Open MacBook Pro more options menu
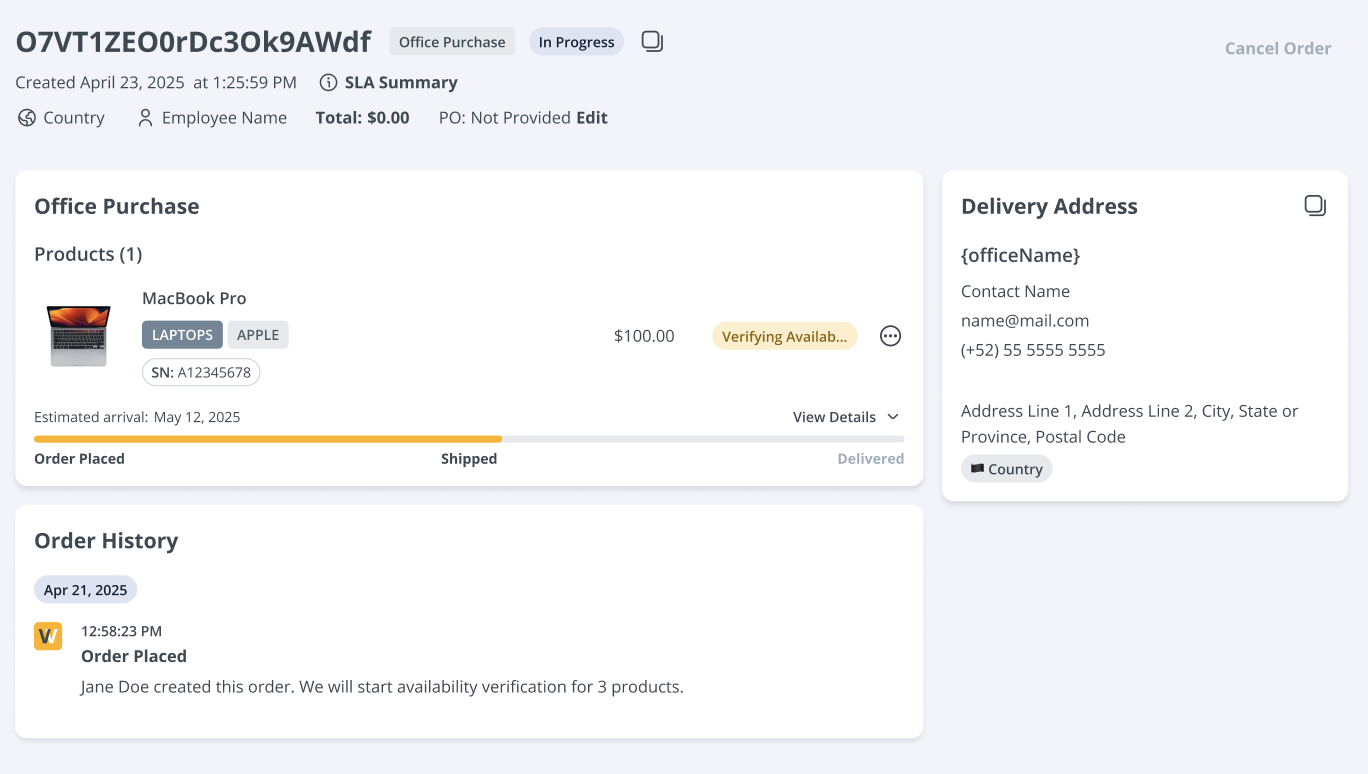Viewport: 1368px width, 774px height. (890, 336)
